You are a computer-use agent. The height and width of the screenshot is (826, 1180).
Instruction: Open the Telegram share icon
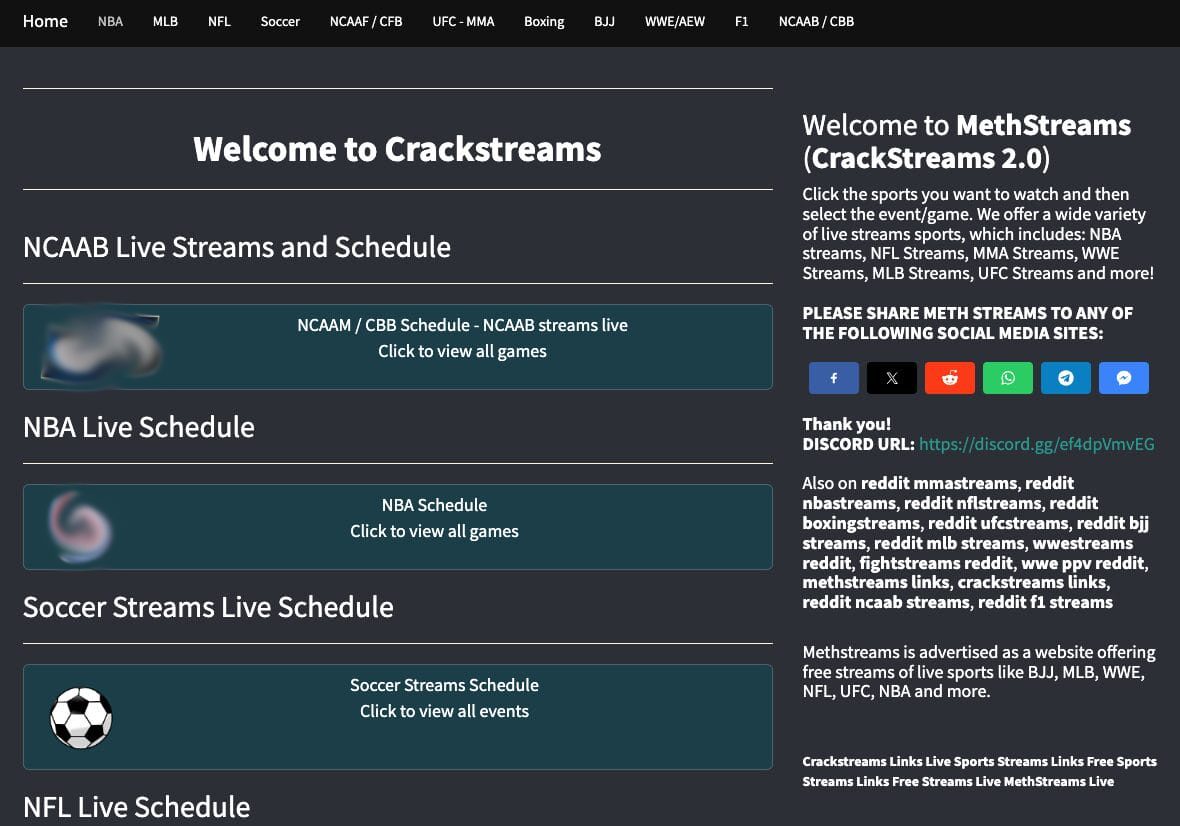1065,378
